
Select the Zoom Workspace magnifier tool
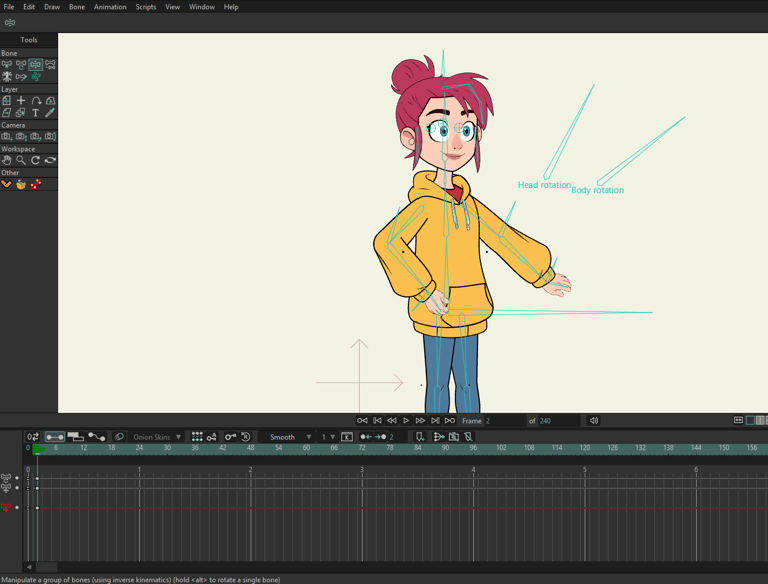point(21,160)
